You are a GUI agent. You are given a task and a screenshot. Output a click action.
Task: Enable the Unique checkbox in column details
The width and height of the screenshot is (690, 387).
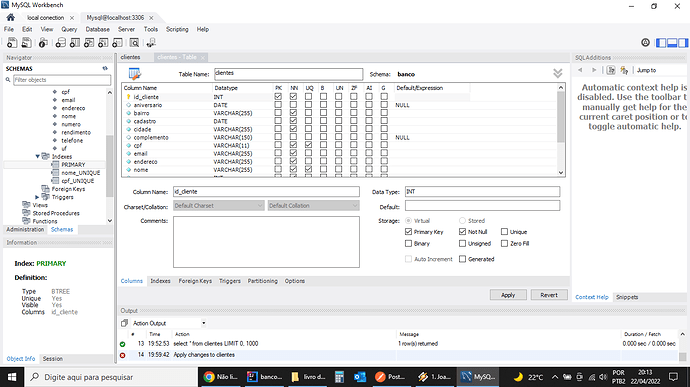(x=504, y=232)
